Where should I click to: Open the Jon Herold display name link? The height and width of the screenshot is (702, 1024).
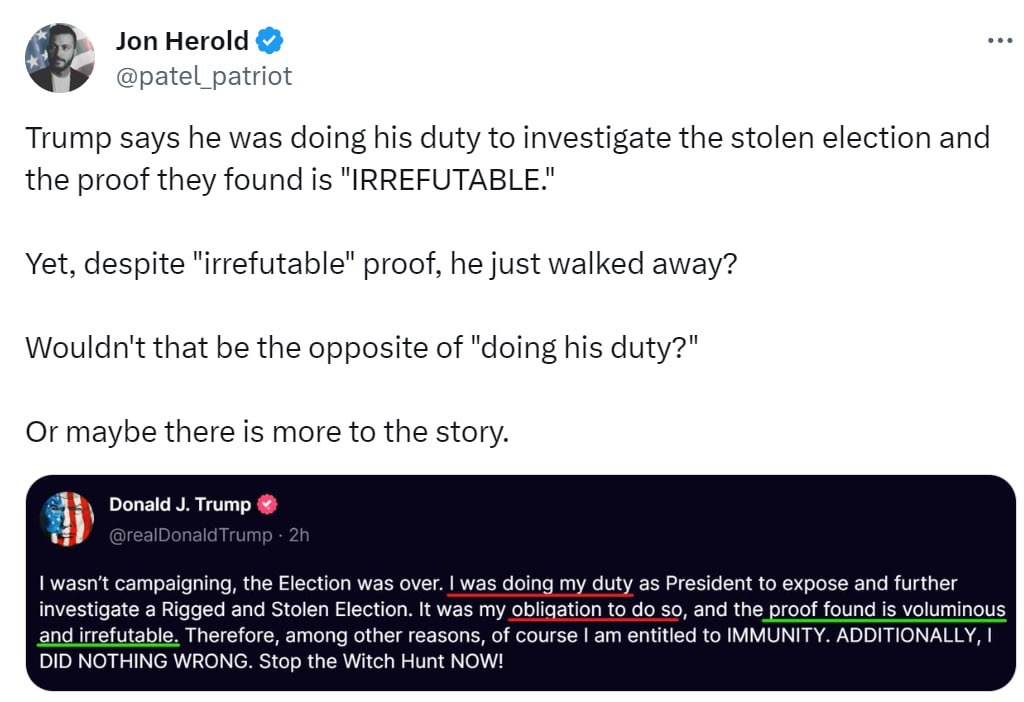click(182, 41)
